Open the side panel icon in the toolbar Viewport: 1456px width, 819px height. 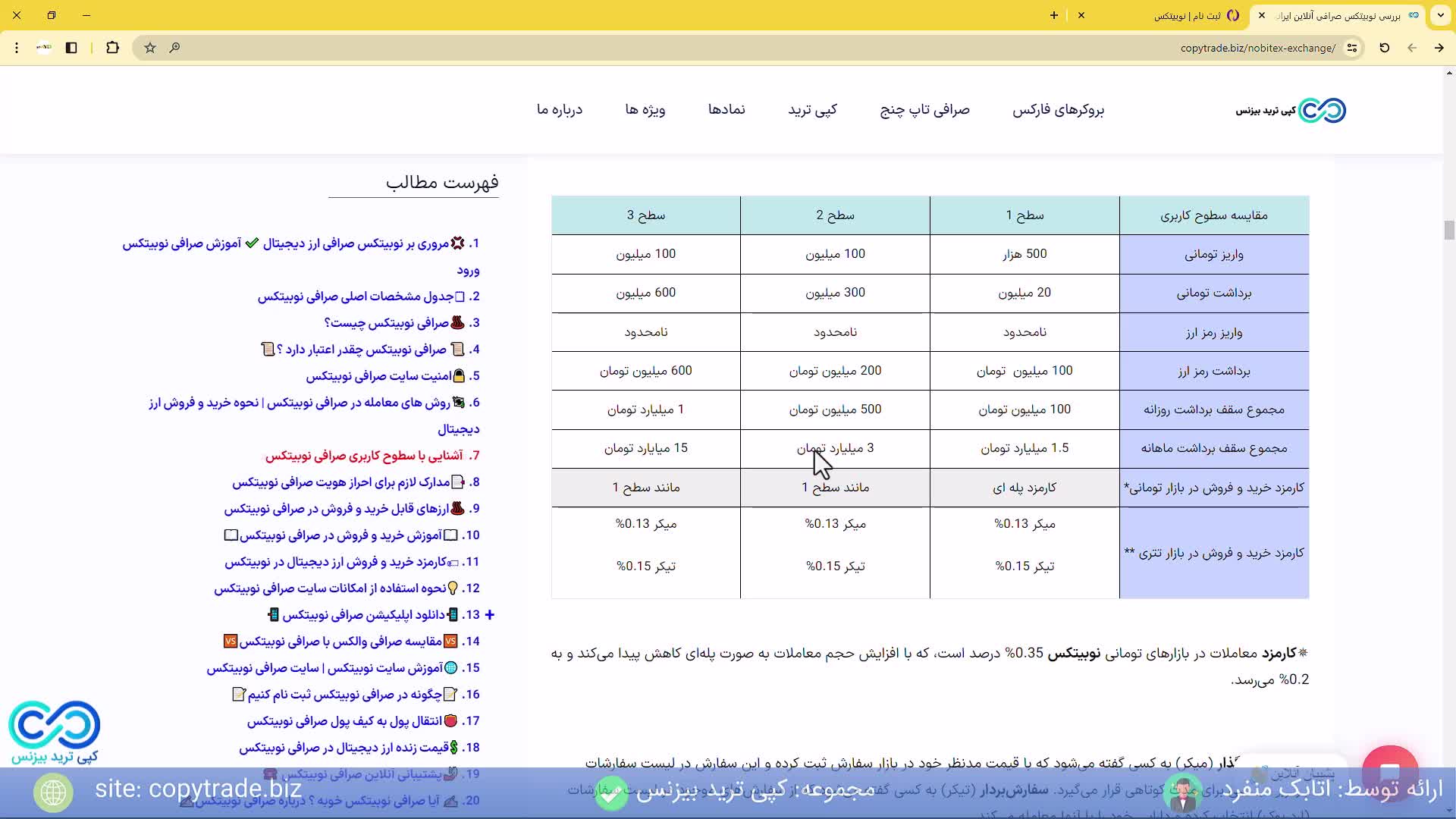71,48
